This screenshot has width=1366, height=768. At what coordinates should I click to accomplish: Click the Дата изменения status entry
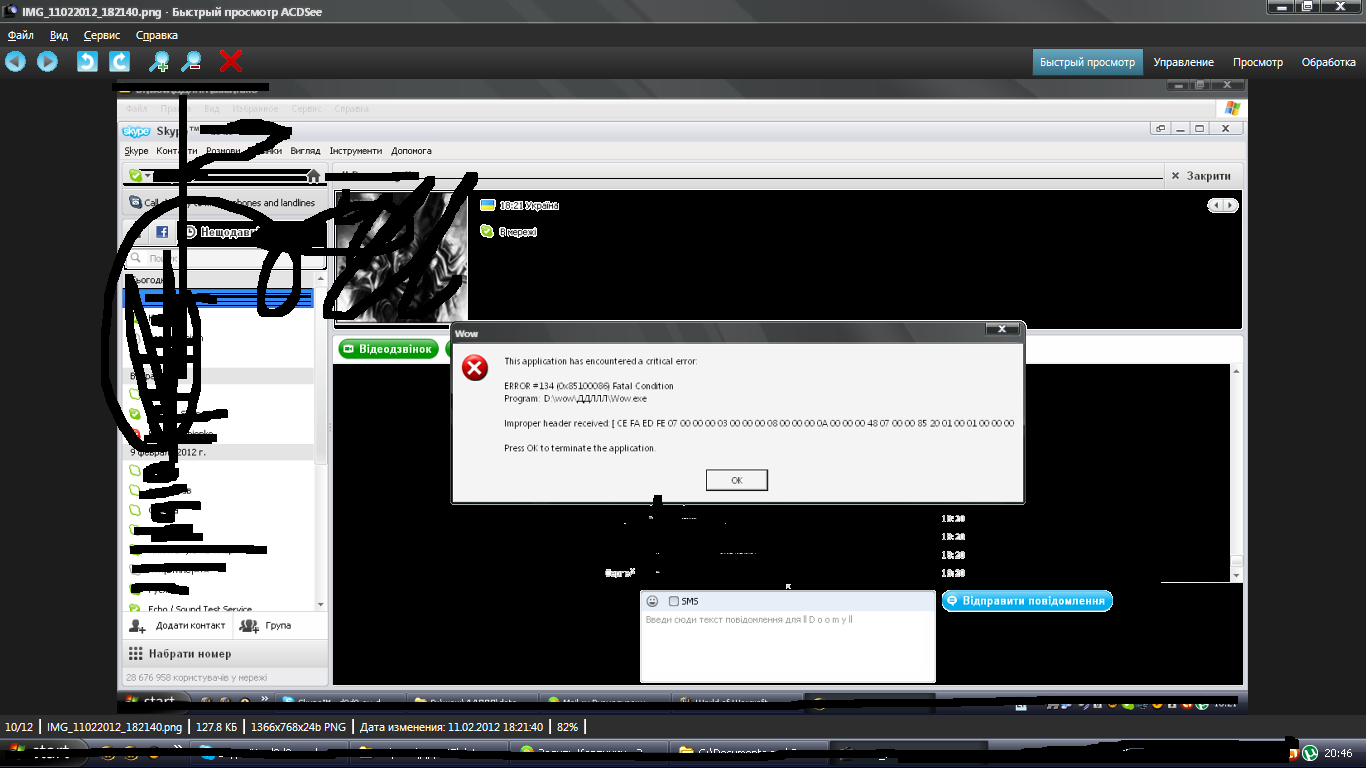click(452, 727)
